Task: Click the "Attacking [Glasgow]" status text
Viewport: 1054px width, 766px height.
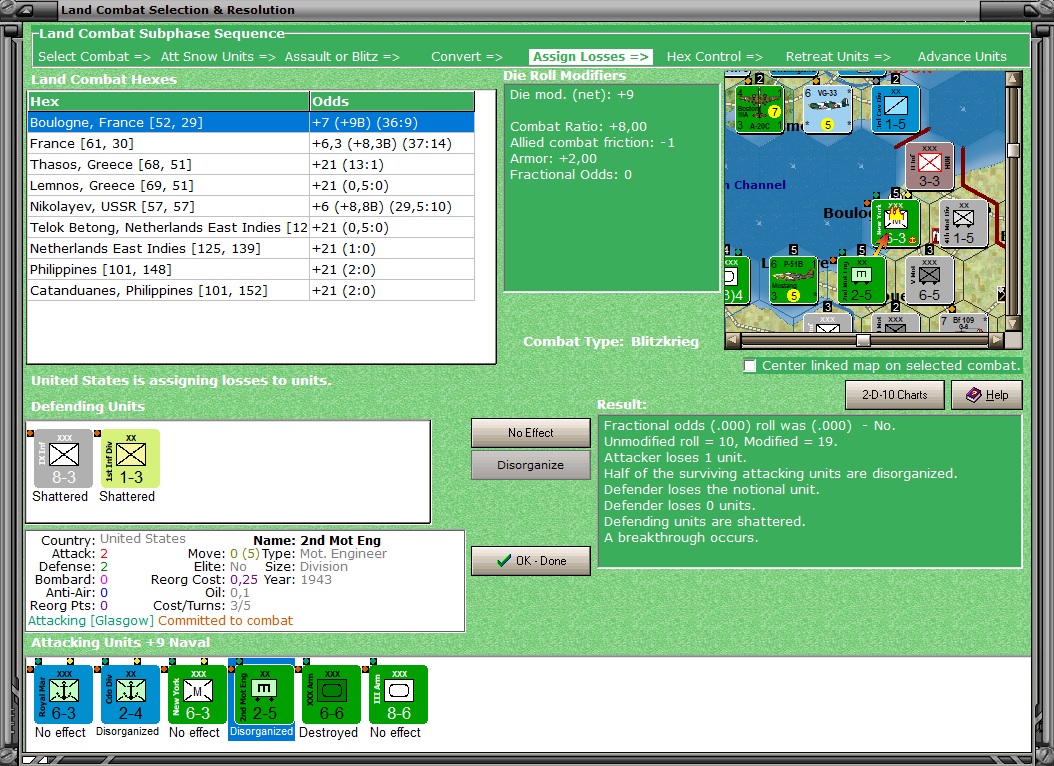Action: point(91,620)
